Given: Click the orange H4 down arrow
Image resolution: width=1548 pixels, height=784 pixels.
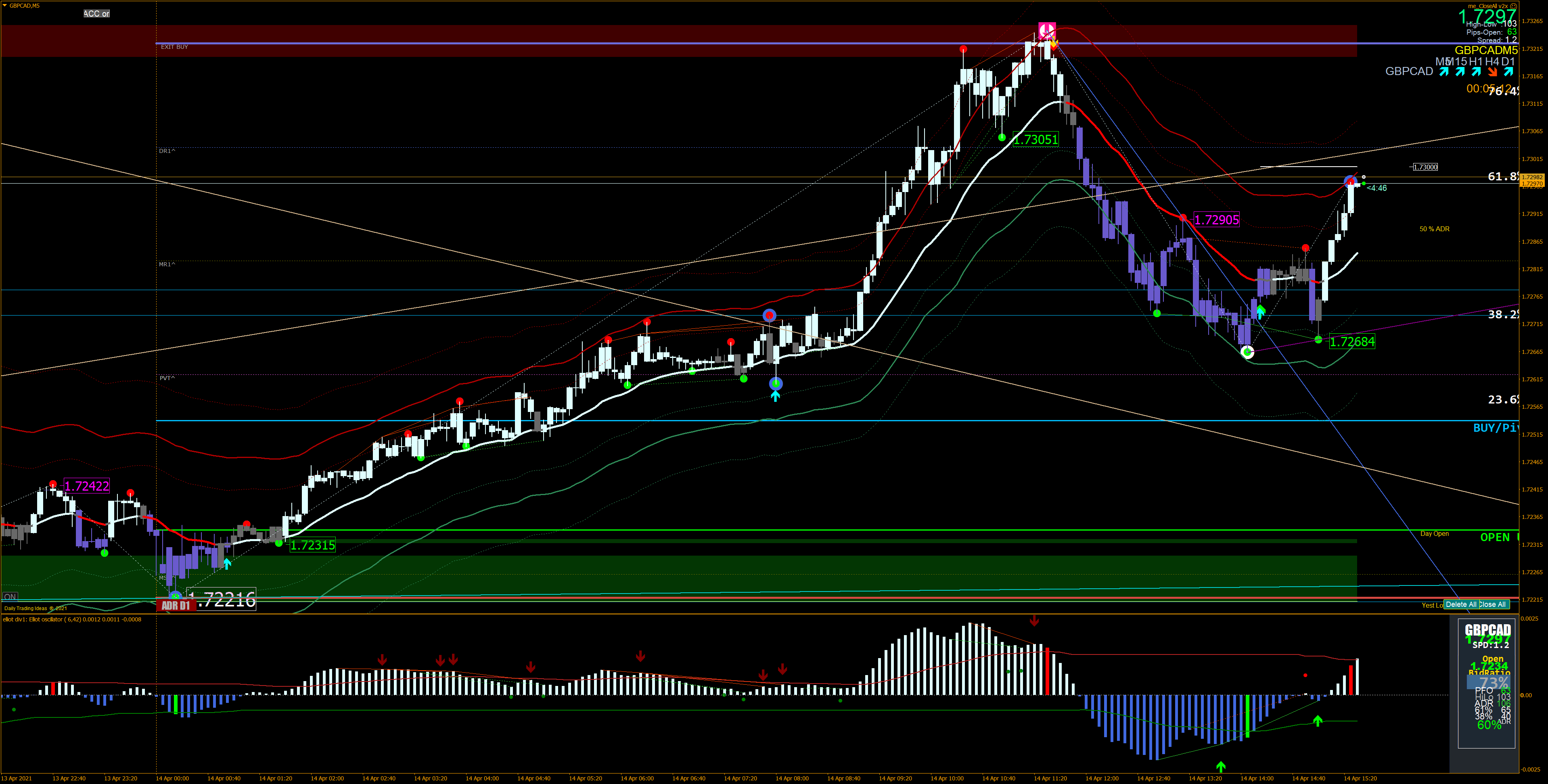Looking at the screenshot, I should 1493,72.
